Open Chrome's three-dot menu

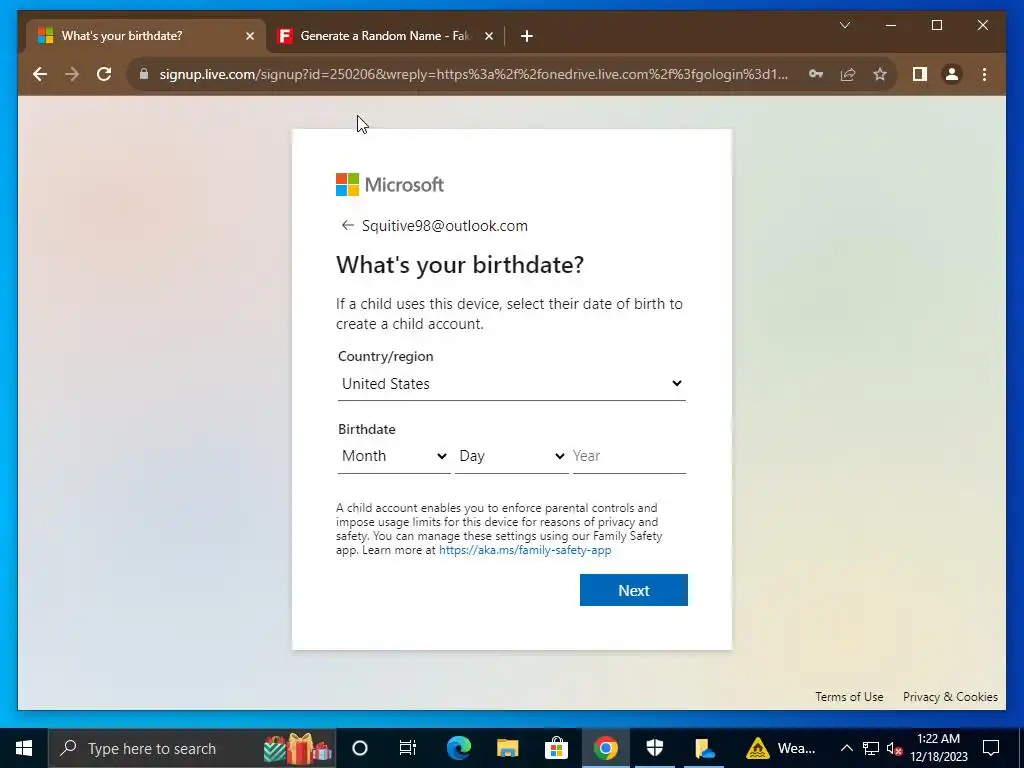point(984,74)
